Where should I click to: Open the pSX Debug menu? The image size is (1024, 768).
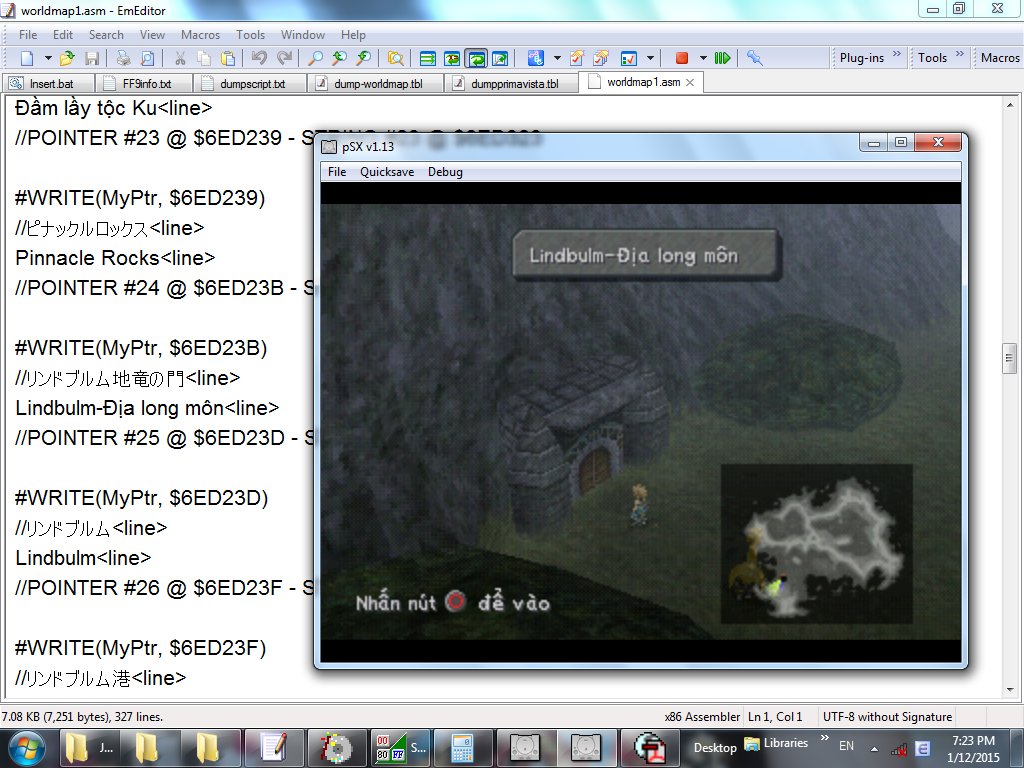(x=445, y=172)
